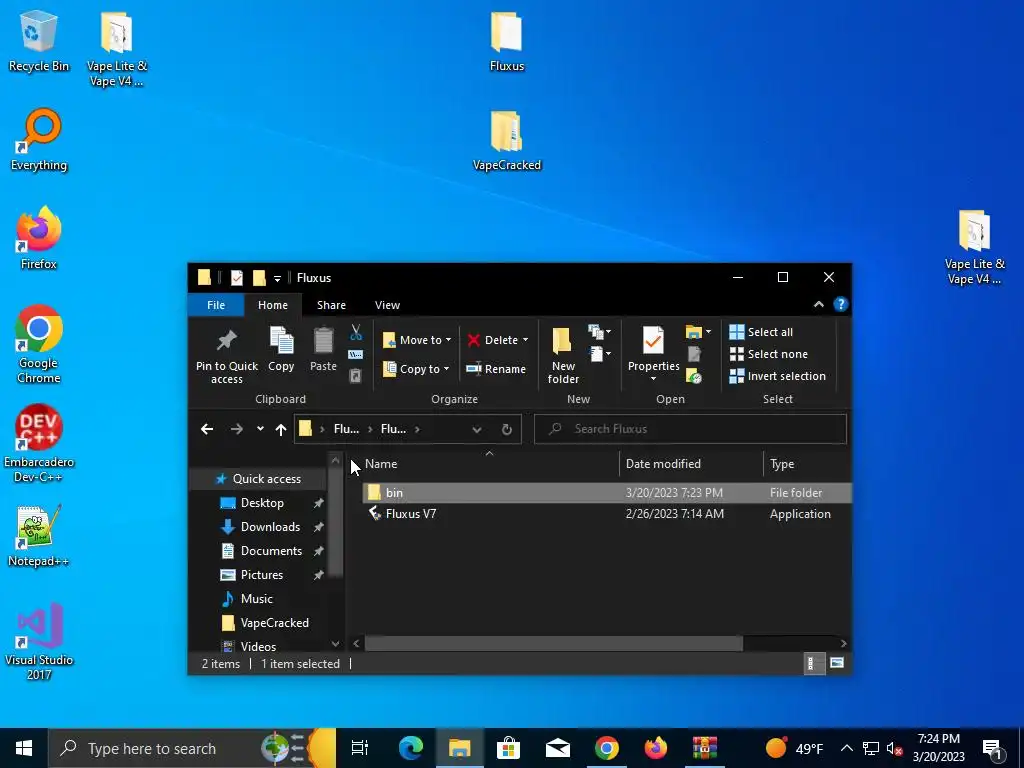Open the Customize Quick Access Toolbar dropdown
1024x768 pixels.
(278, 278)
